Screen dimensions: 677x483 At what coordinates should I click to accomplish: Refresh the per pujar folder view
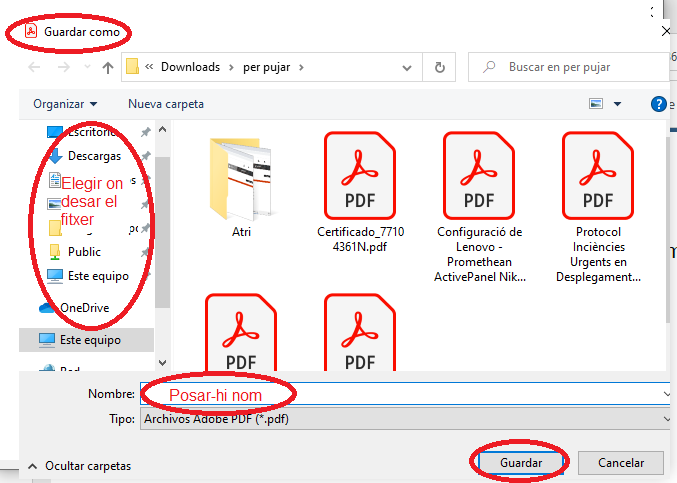coord(439,67)
